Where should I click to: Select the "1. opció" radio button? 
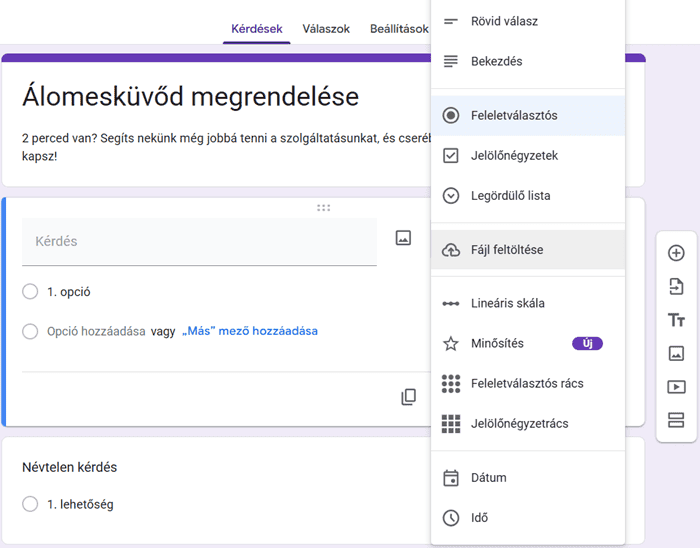pos(30,292)
